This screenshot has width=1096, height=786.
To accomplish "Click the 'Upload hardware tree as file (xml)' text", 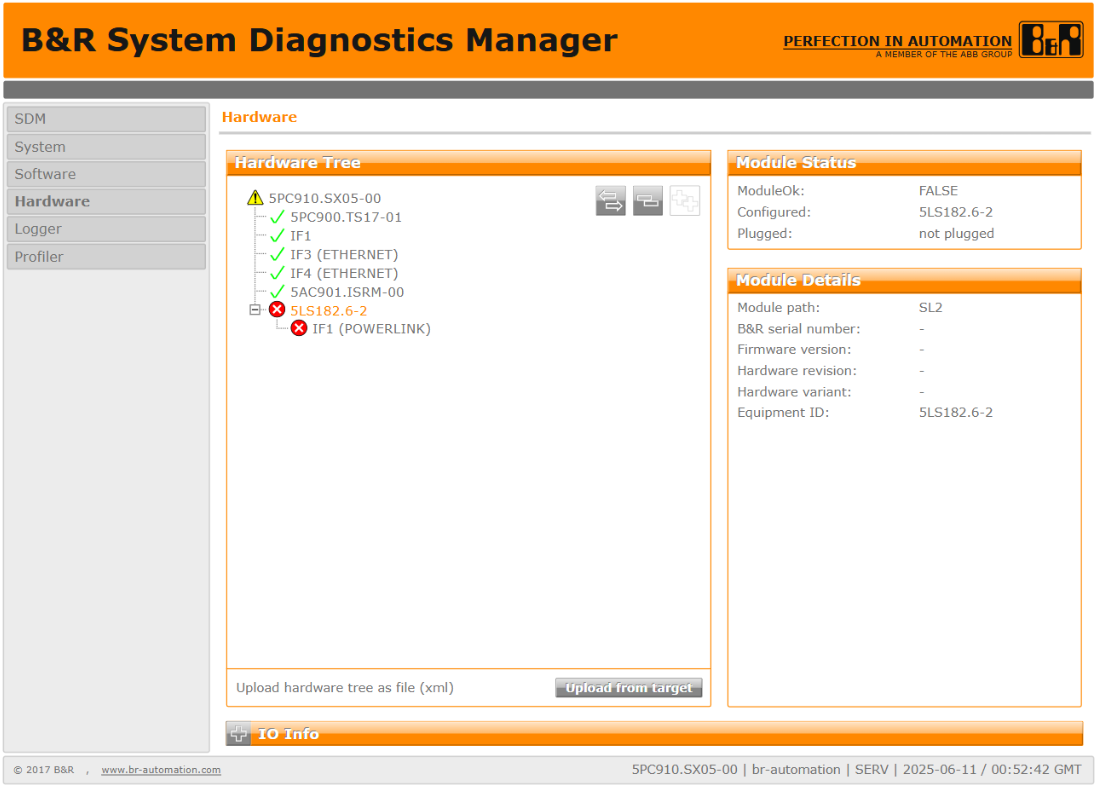I will pyautogui.click(x=345, y=687).
